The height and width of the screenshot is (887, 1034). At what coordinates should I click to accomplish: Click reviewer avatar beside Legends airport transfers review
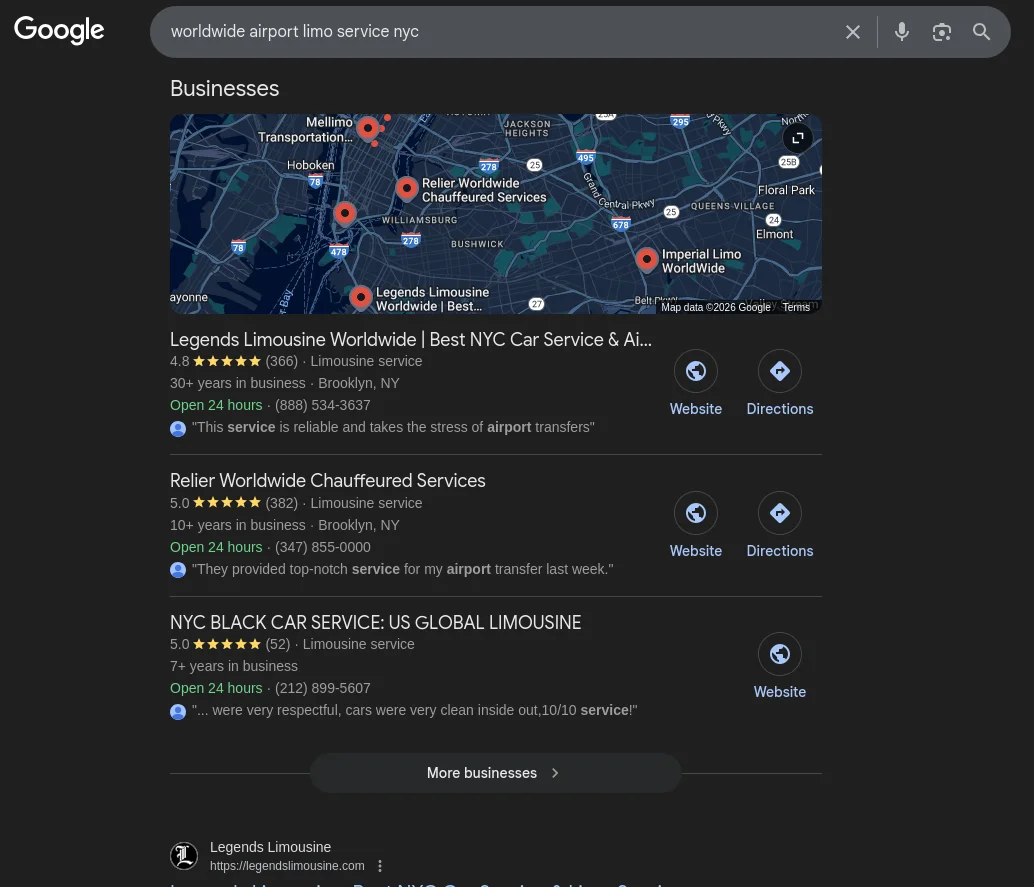[178, 429]
